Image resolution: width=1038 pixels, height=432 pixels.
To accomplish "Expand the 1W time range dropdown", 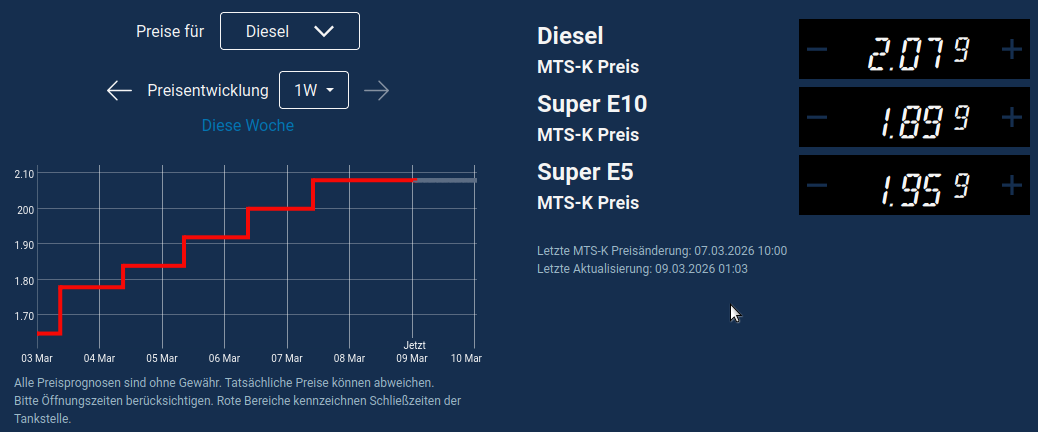I will tap(314, 91).
